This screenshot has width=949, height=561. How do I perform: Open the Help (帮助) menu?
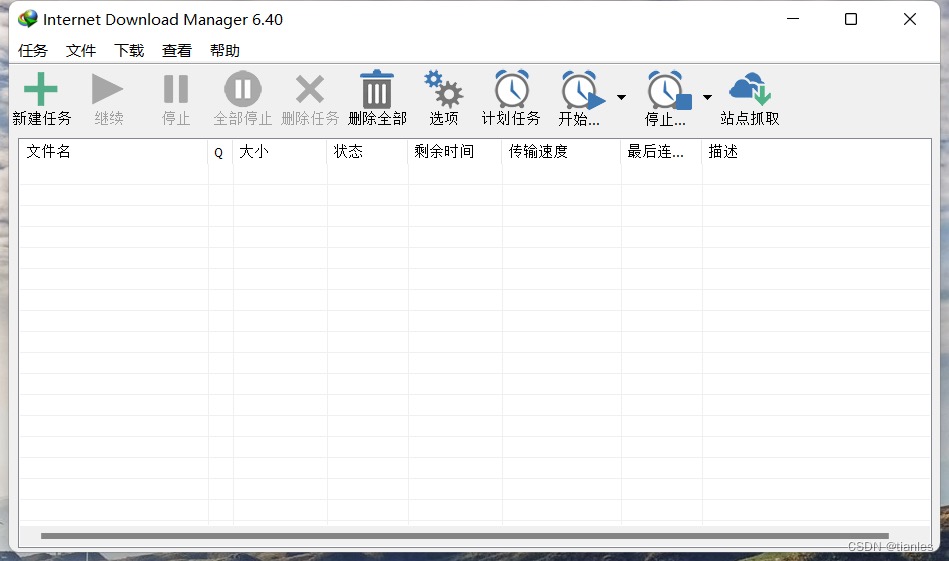click(225, 51)
